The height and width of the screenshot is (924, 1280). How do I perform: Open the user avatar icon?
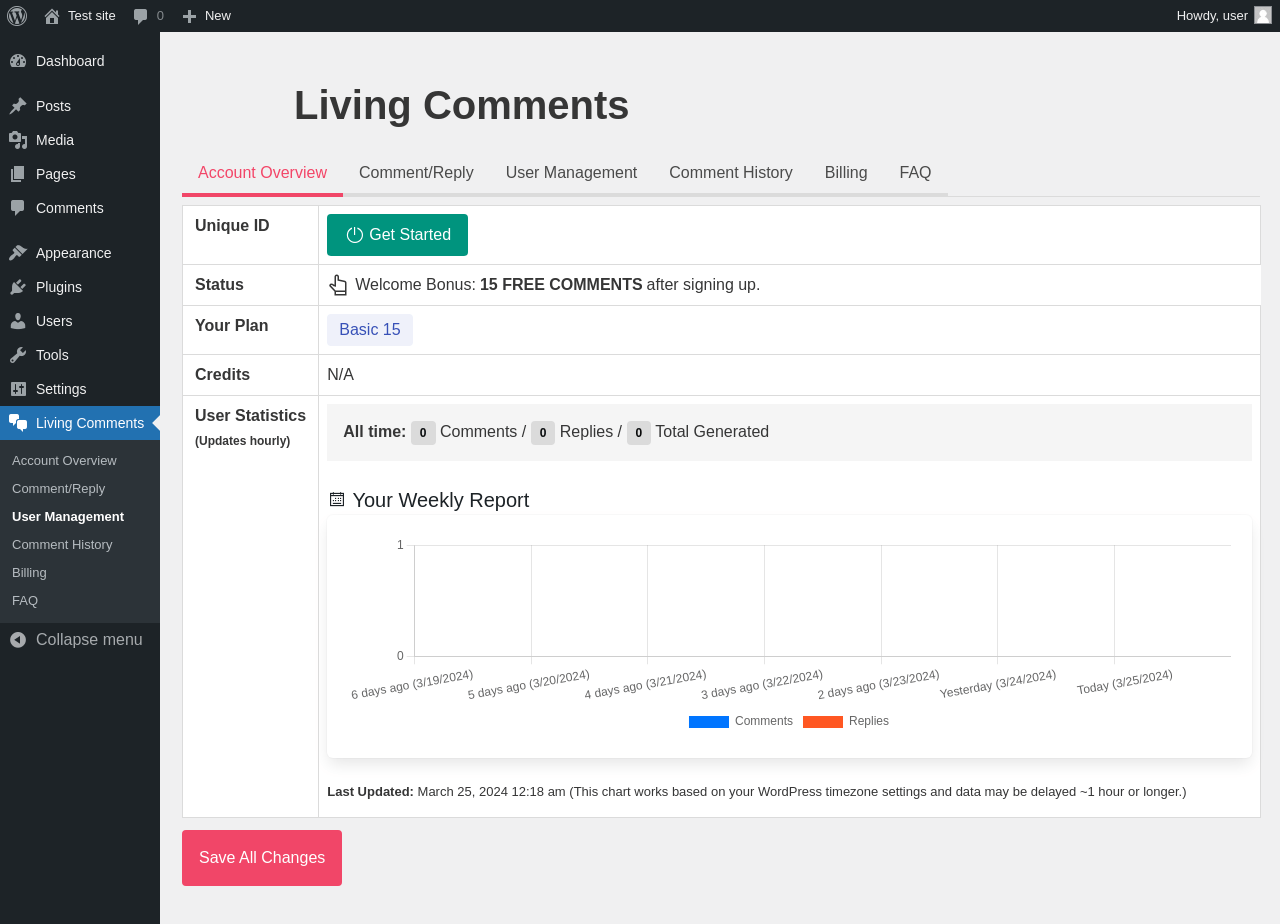click(1263, 15)
